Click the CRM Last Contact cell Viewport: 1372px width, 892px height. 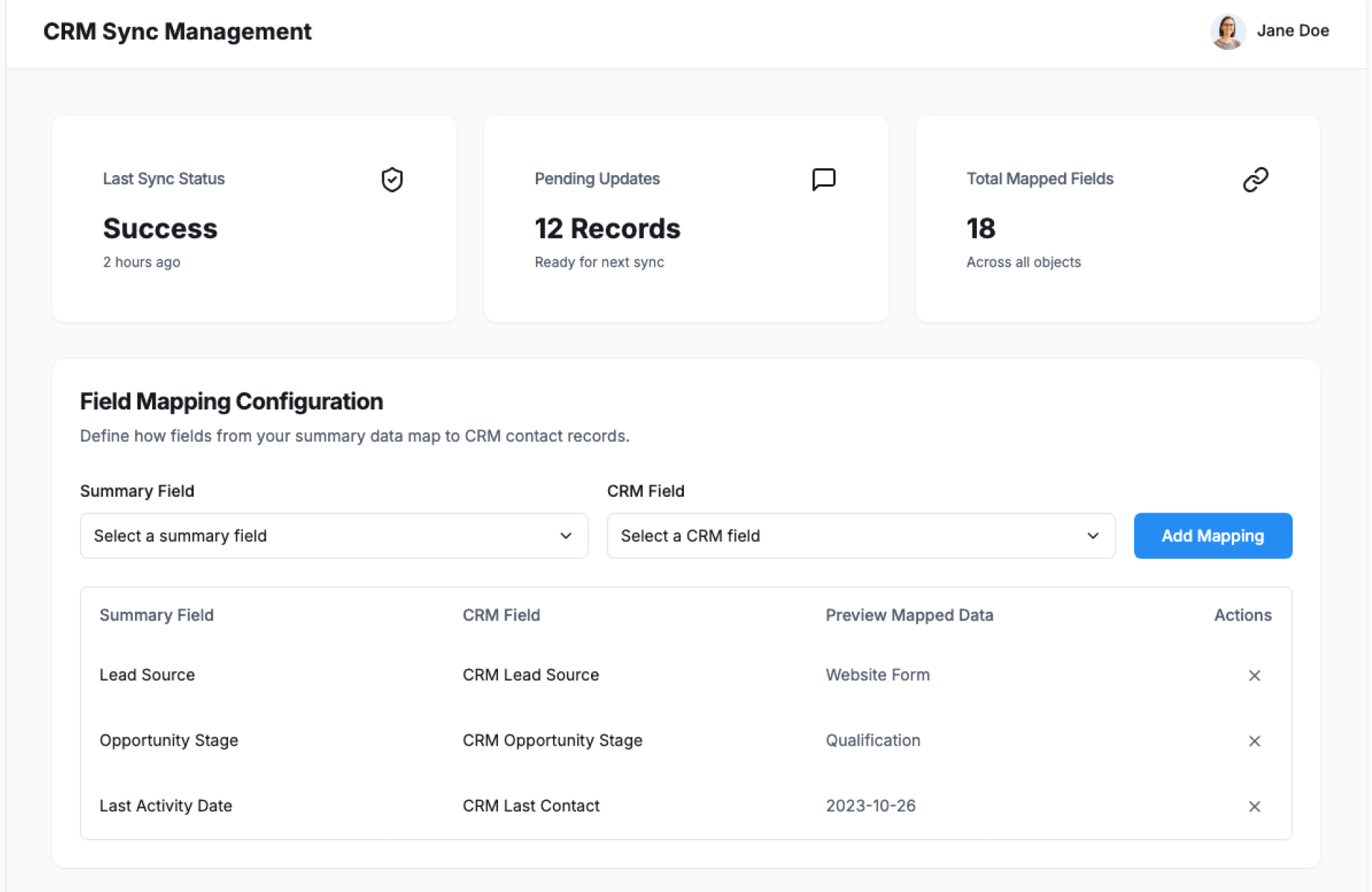(531, 806)
